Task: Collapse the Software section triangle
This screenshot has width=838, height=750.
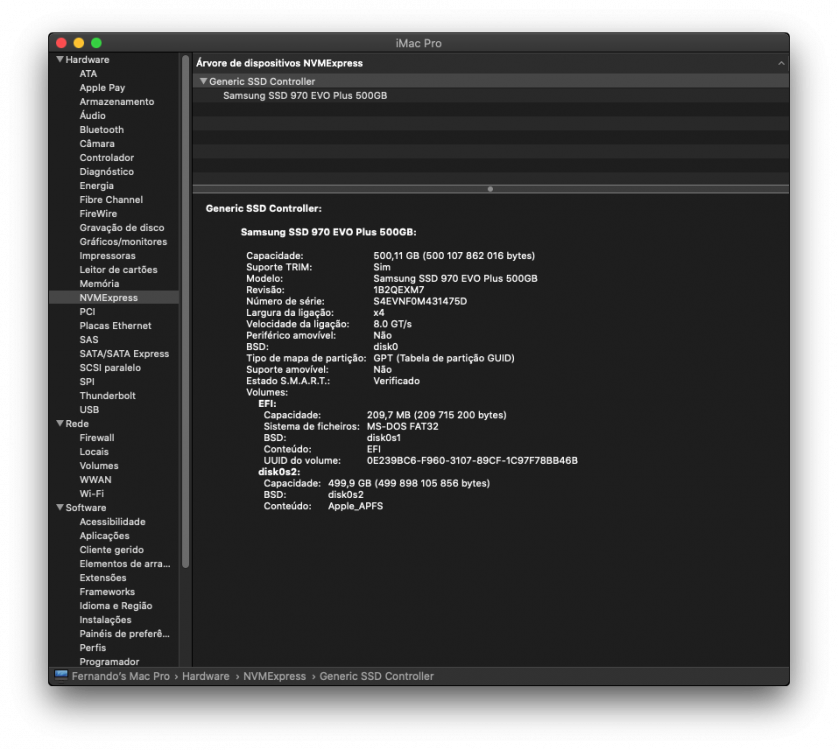Action: pyautogui.click(x=60, y=507)
